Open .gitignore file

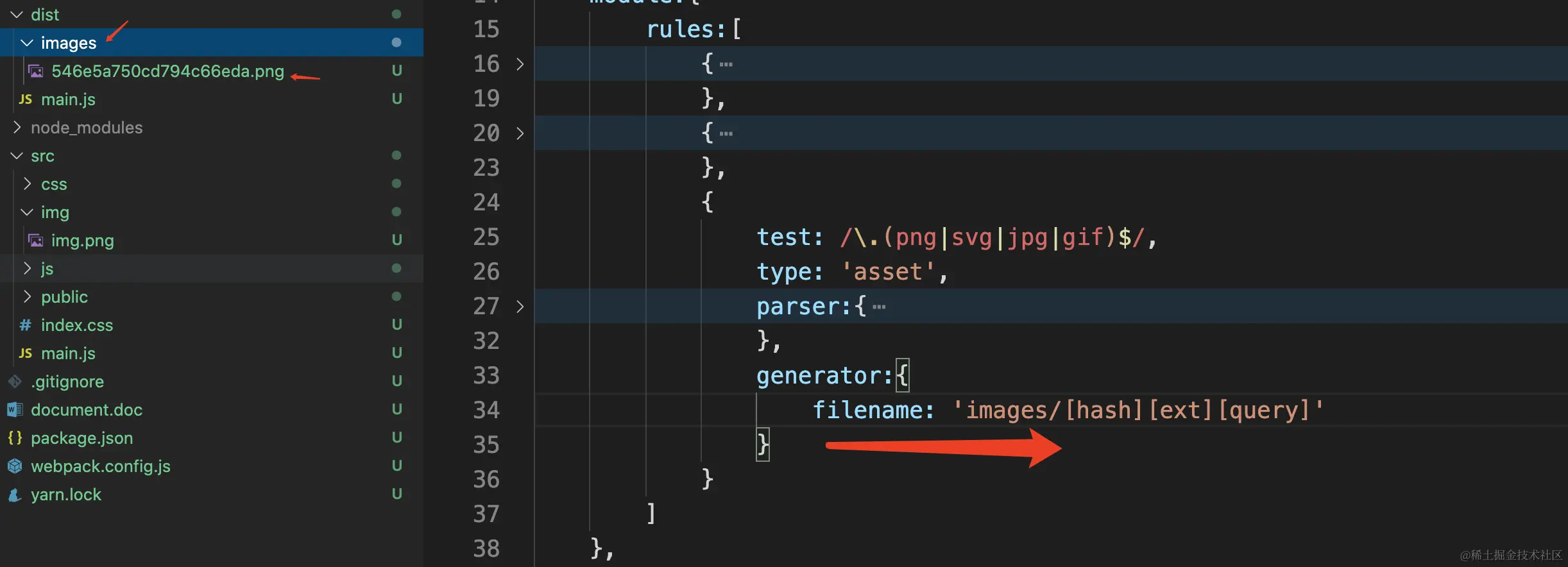[67, 382]
